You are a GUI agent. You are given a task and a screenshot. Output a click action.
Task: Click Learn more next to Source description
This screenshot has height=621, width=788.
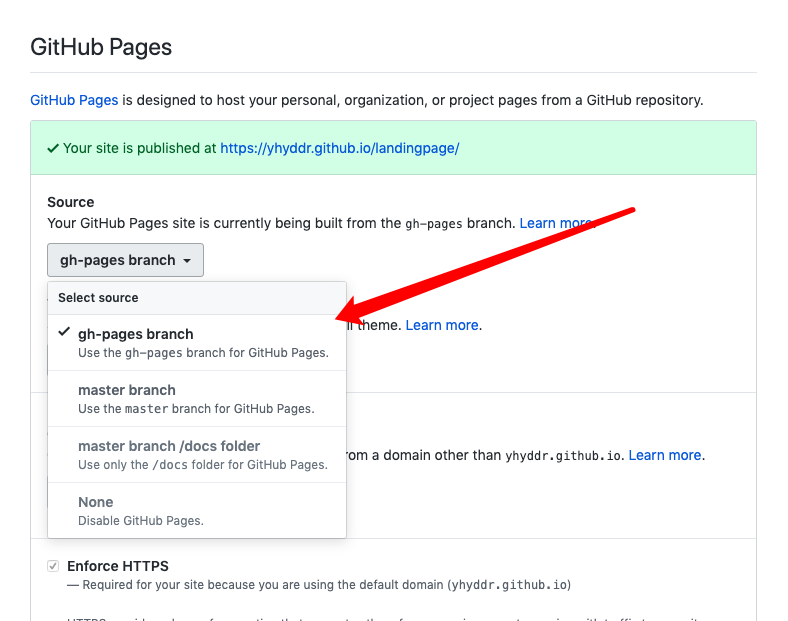[x=556, y=223]
